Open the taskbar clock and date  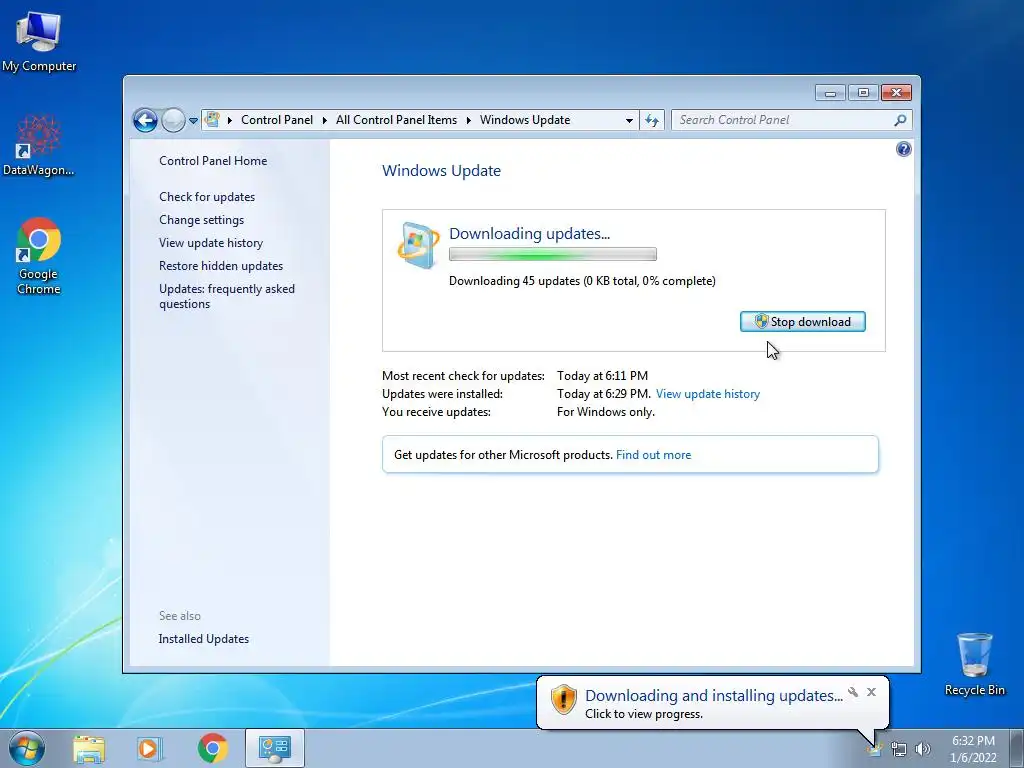point(973,749)
